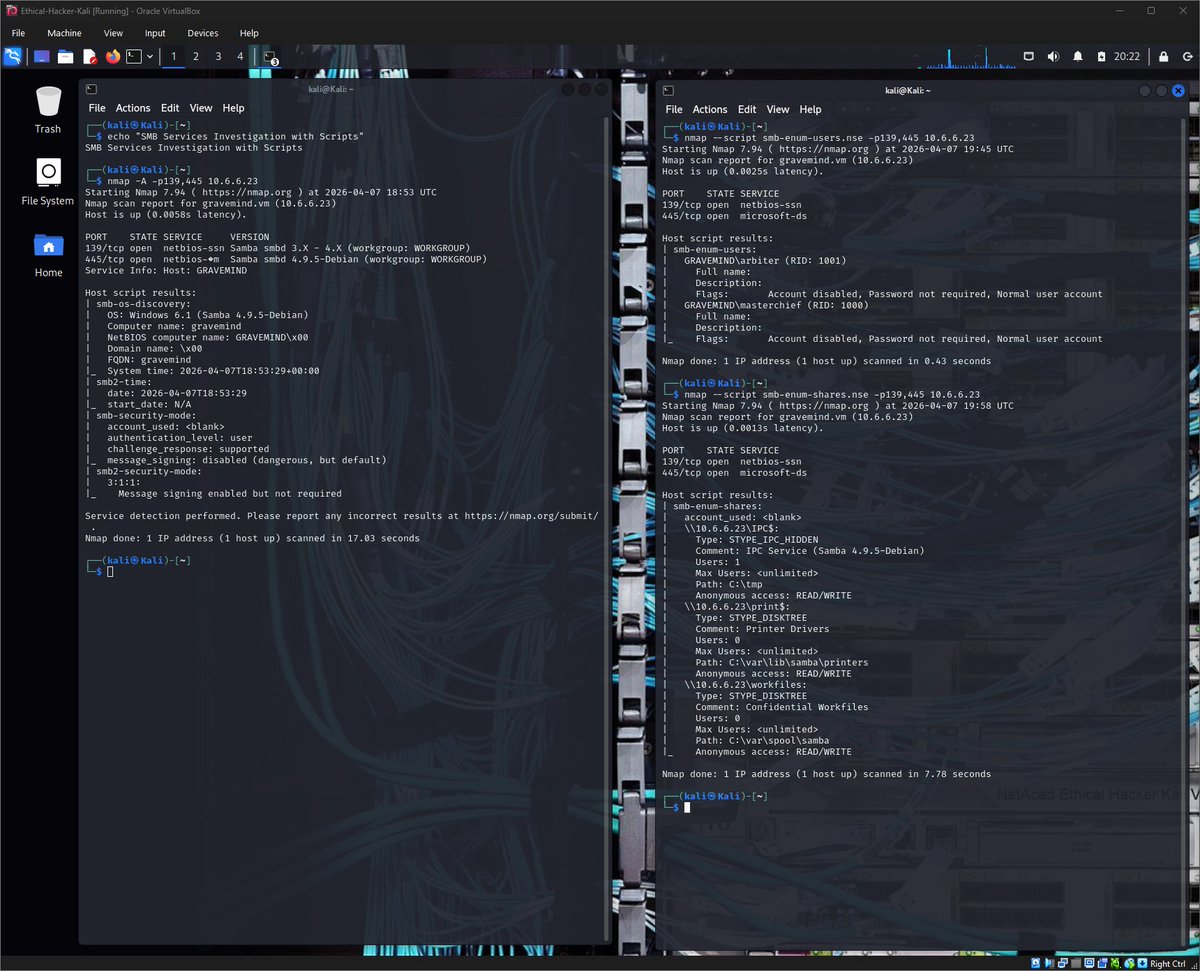1200x971 pixels.
Task: Open the terminal emulator panel launcher
Action: [134, 56]
